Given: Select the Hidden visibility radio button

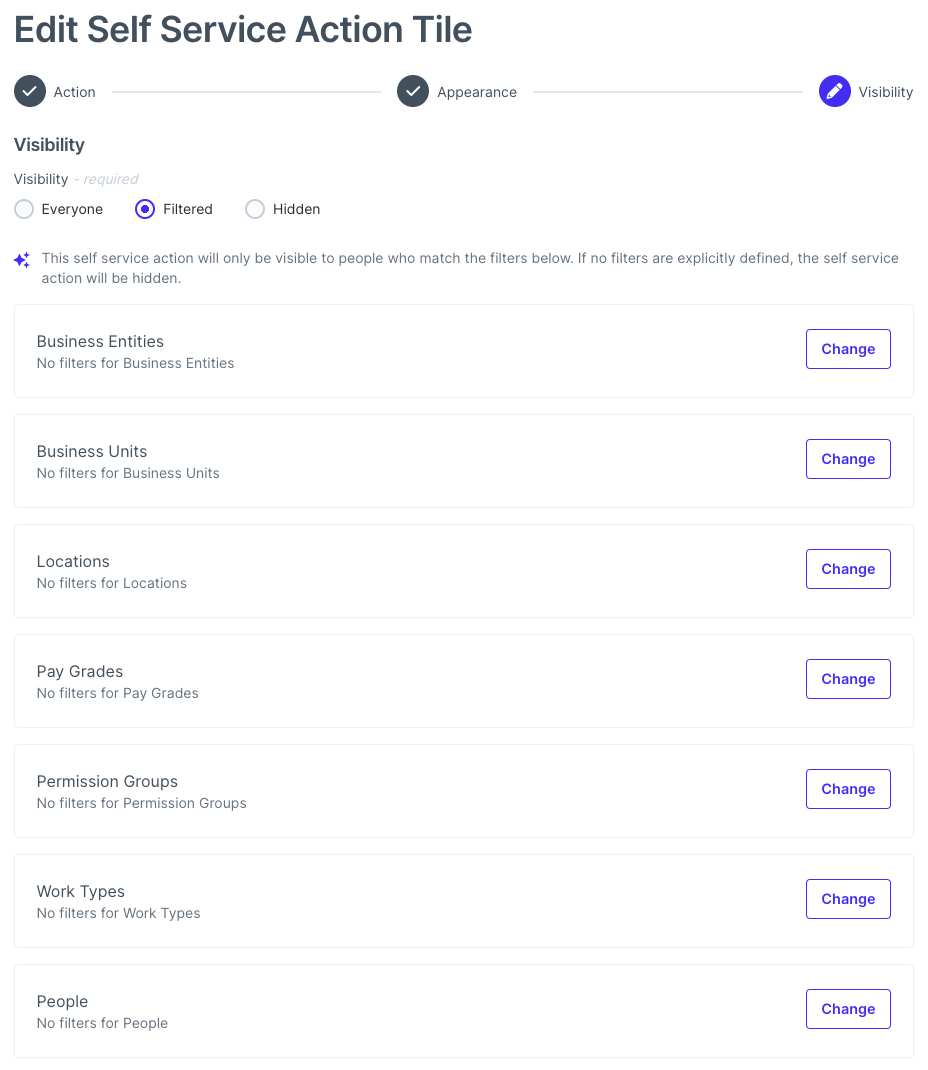Looking at the screenshot, I should [255, 209].
